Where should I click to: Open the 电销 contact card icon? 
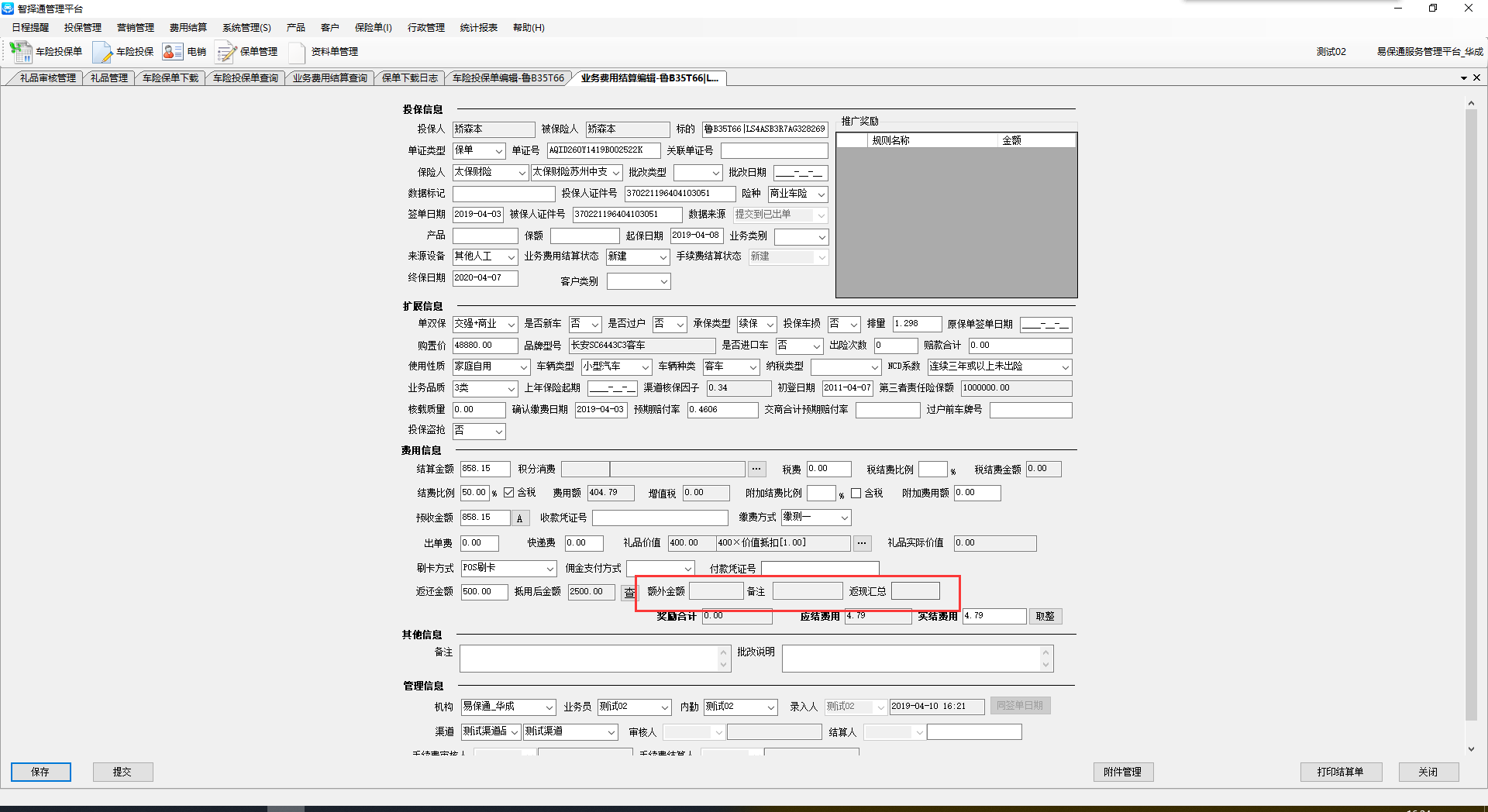[172, 52]
